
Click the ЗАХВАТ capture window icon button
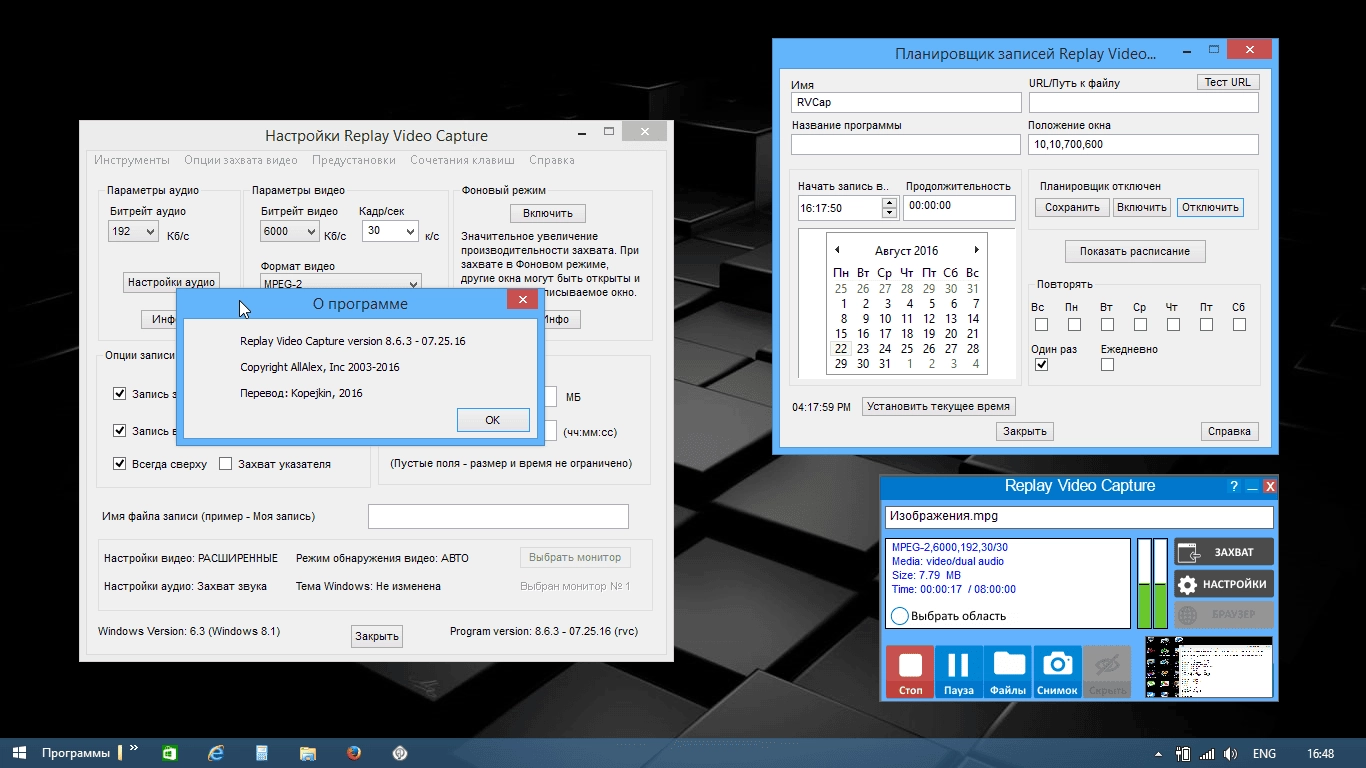click(x=1224, y=552)
